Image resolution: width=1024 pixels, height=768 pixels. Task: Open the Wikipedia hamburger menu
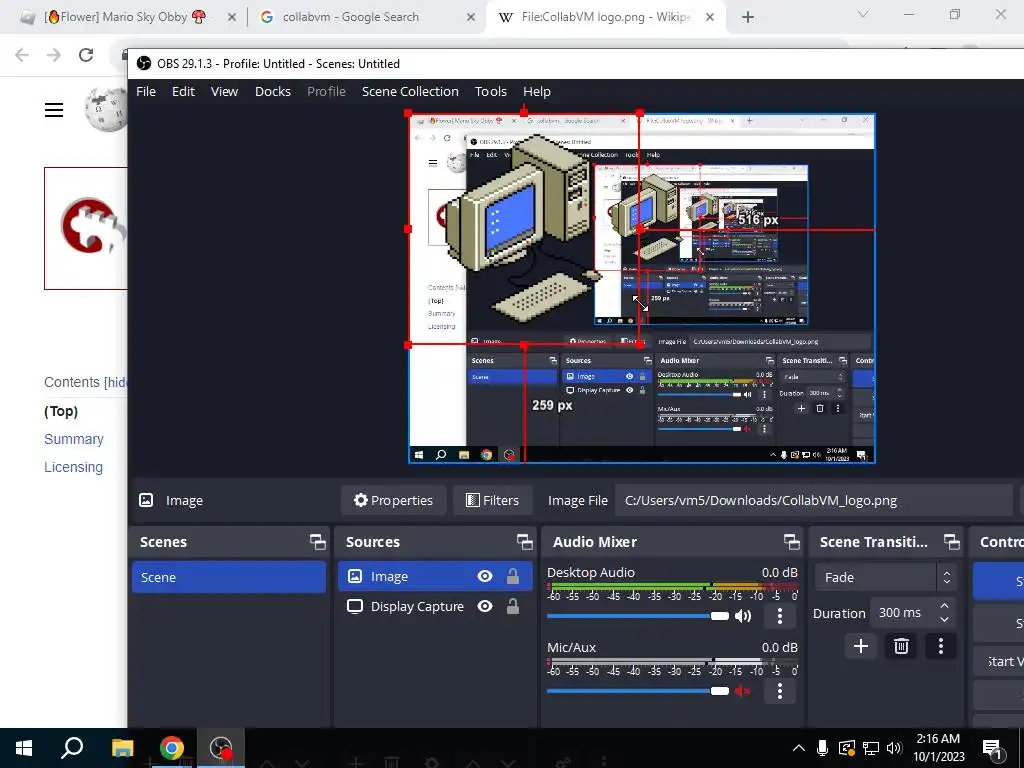(54, 110)
